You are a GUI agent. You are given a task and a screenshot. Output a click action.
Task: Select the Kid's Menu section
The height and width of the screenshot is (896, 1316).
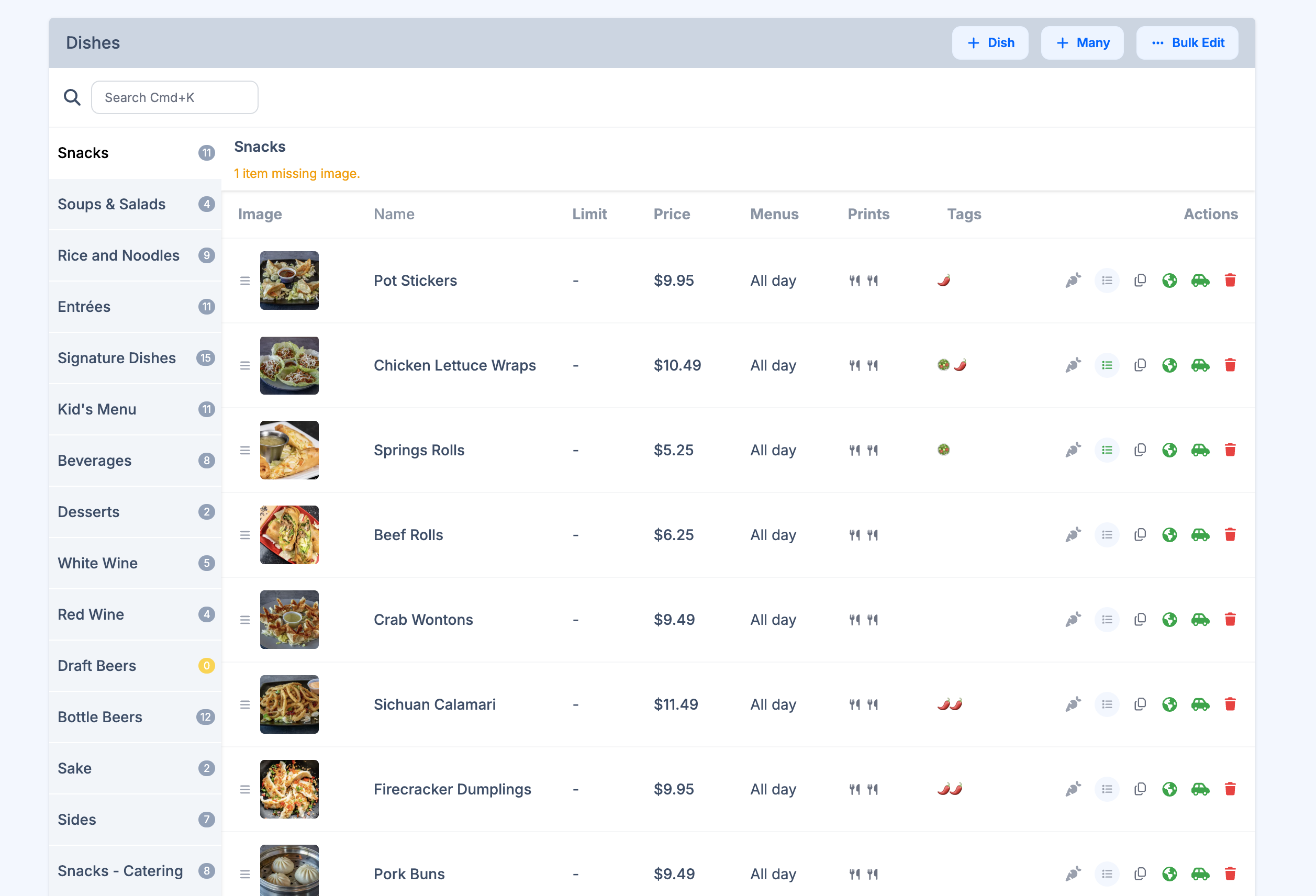click(97, 409)
